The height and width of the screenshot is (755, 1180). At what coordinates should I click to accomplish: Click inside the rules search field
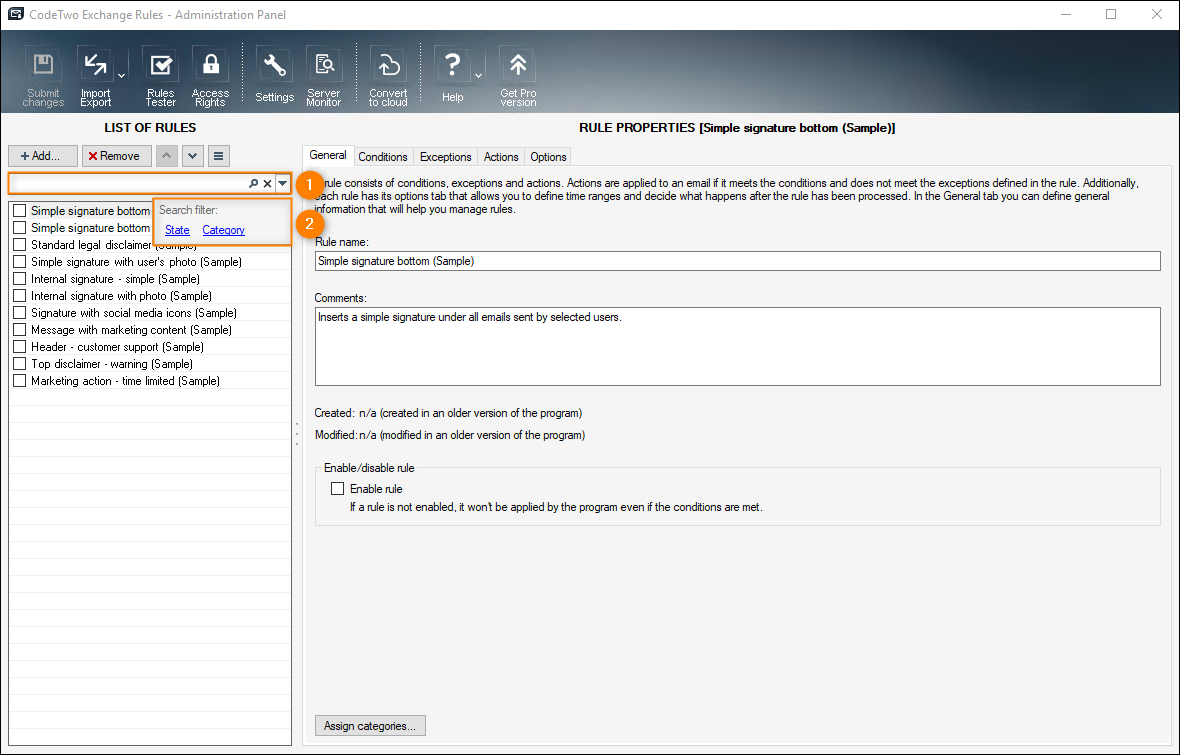(x=129, y=183)
